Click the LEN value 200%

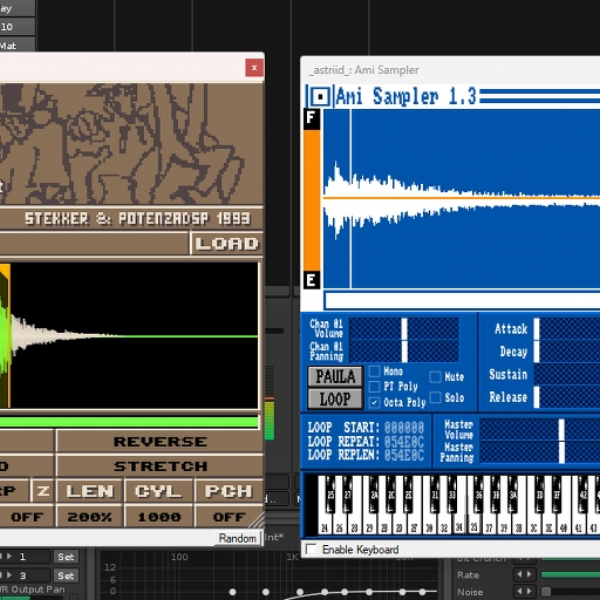click(90, 517)
